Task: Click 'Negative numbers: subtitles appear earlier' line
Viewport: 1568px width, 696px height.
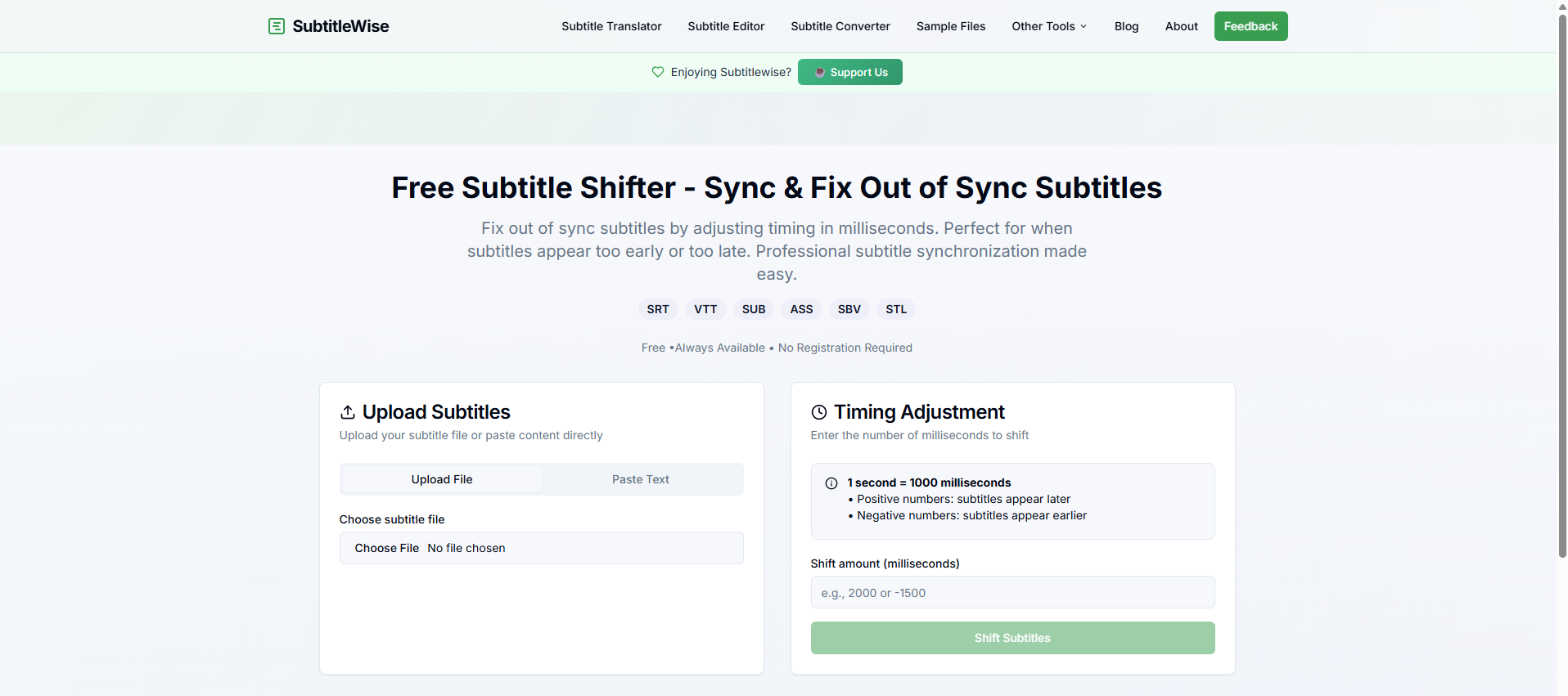Action: click(967, 515)
